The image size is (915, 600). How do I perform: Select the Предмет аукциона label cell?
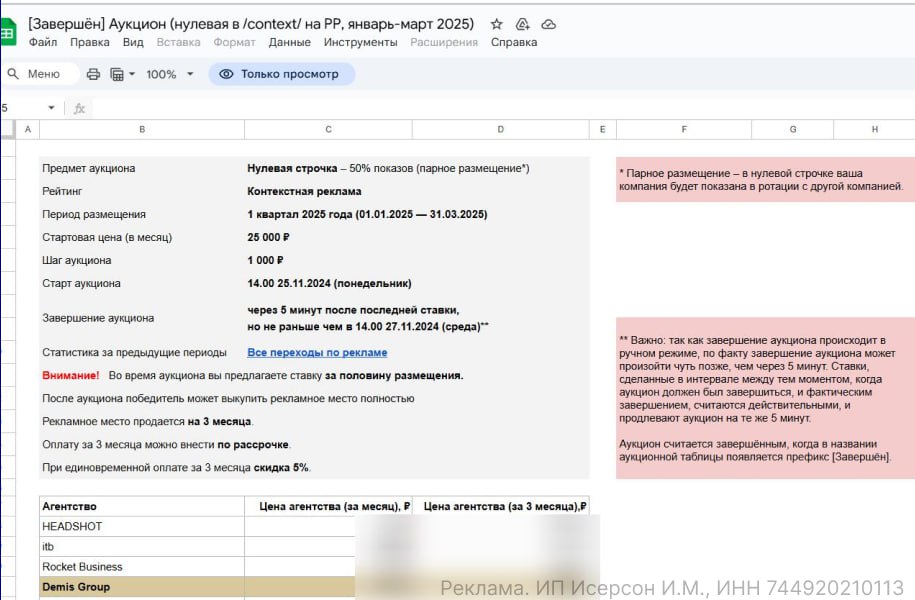click(x=142, y=168)
